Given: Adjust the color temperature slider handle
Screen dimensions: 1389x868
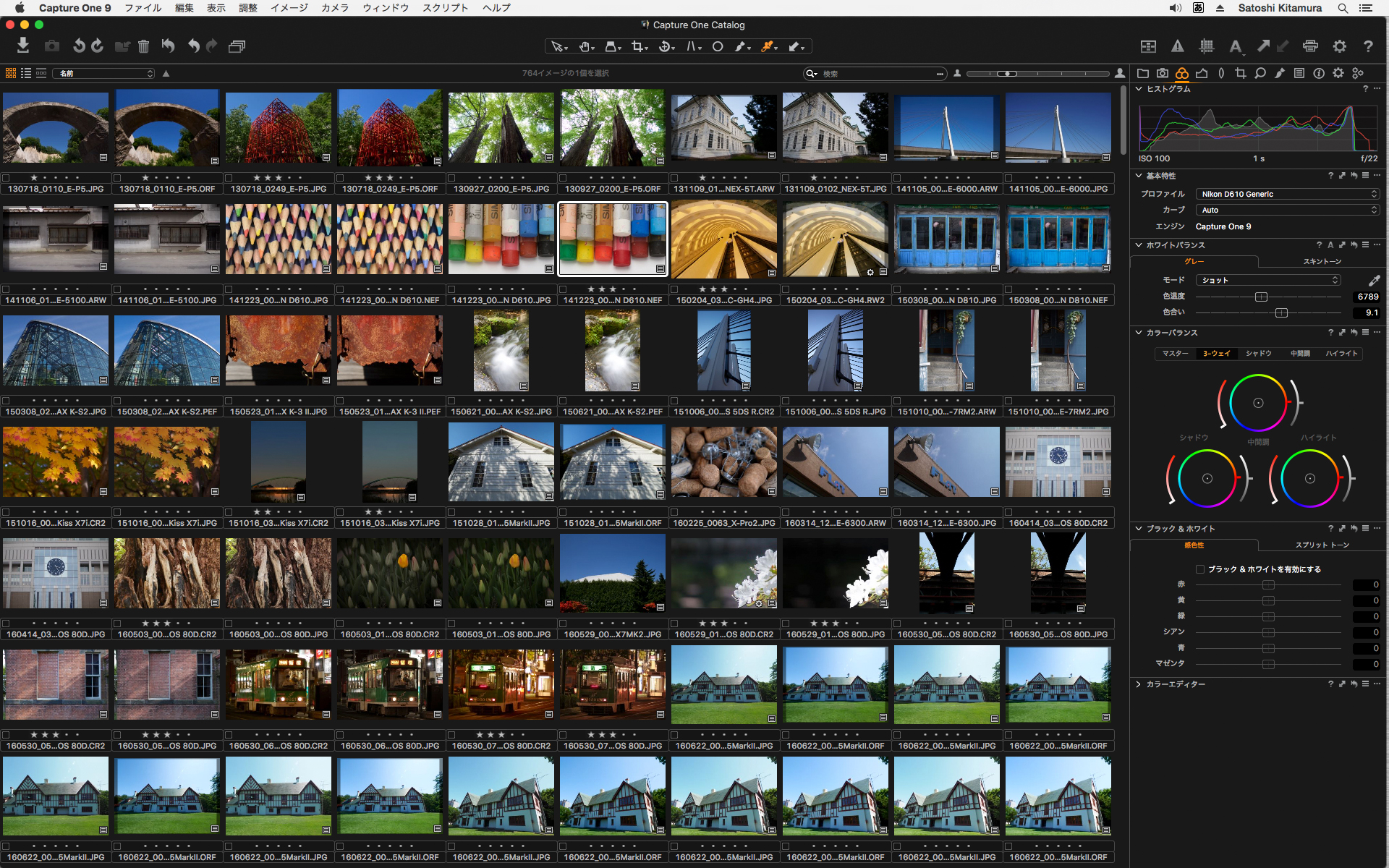Looking at the screenshot, I should point(1261,297).
